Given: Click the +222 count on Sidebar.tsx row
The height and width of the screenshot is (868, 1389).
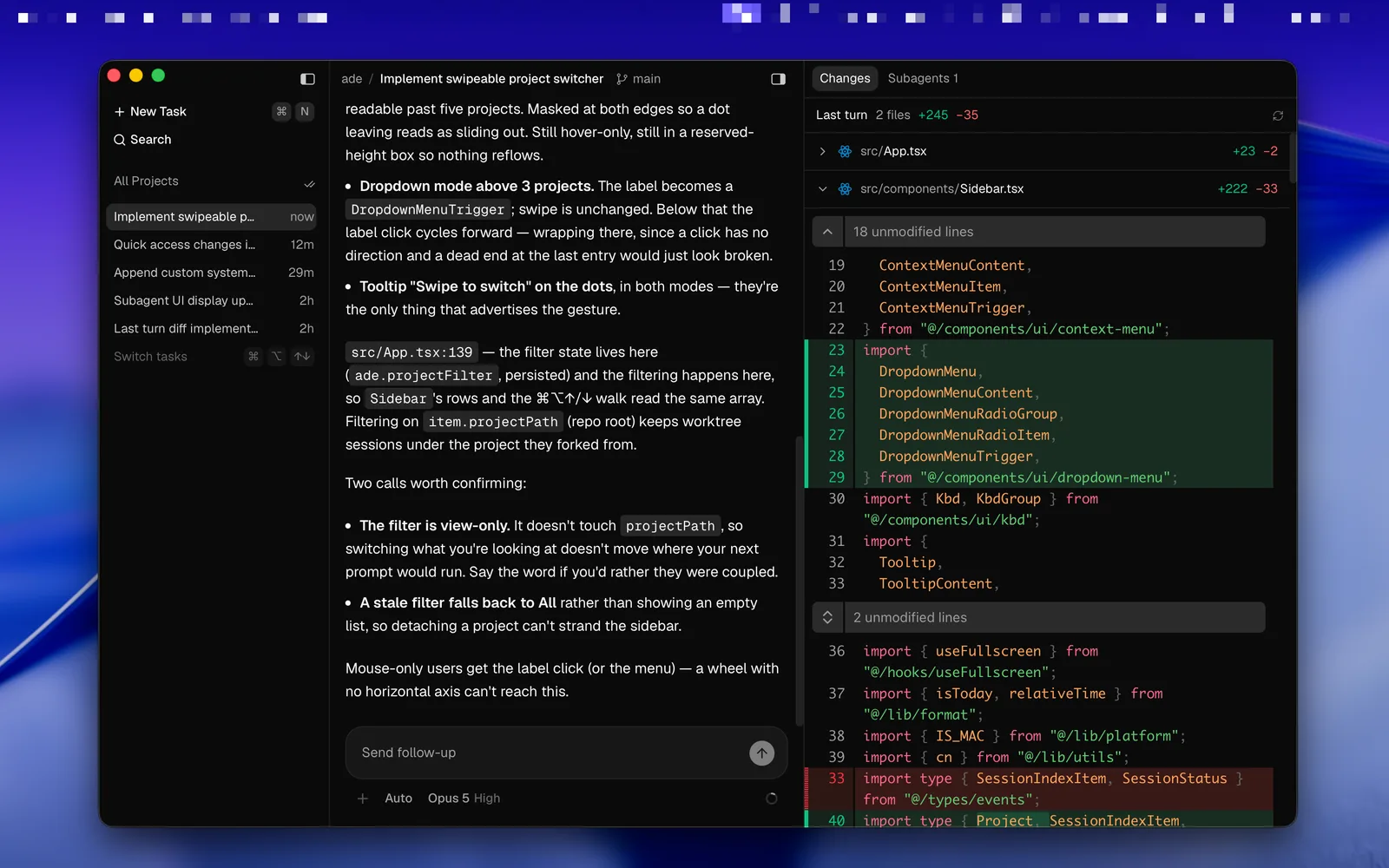Looking at the screenshot, I should [1233, 189].
